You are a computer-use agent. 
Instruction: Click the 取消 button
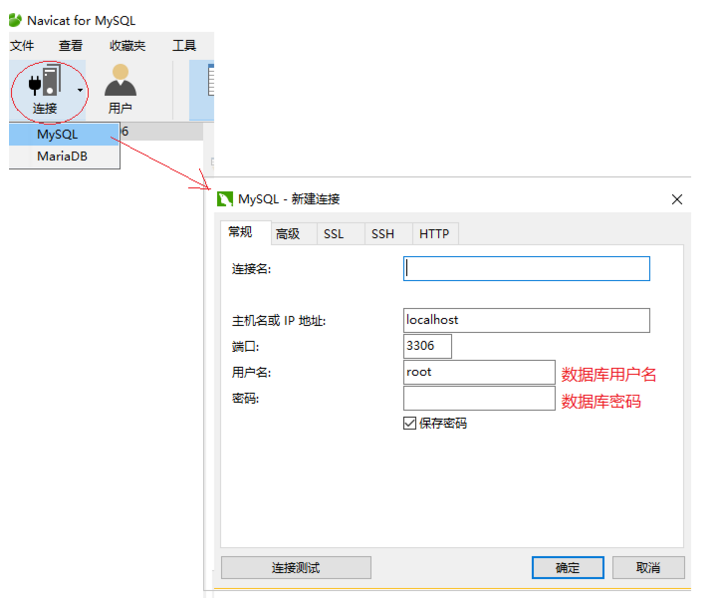click(648, 567)
